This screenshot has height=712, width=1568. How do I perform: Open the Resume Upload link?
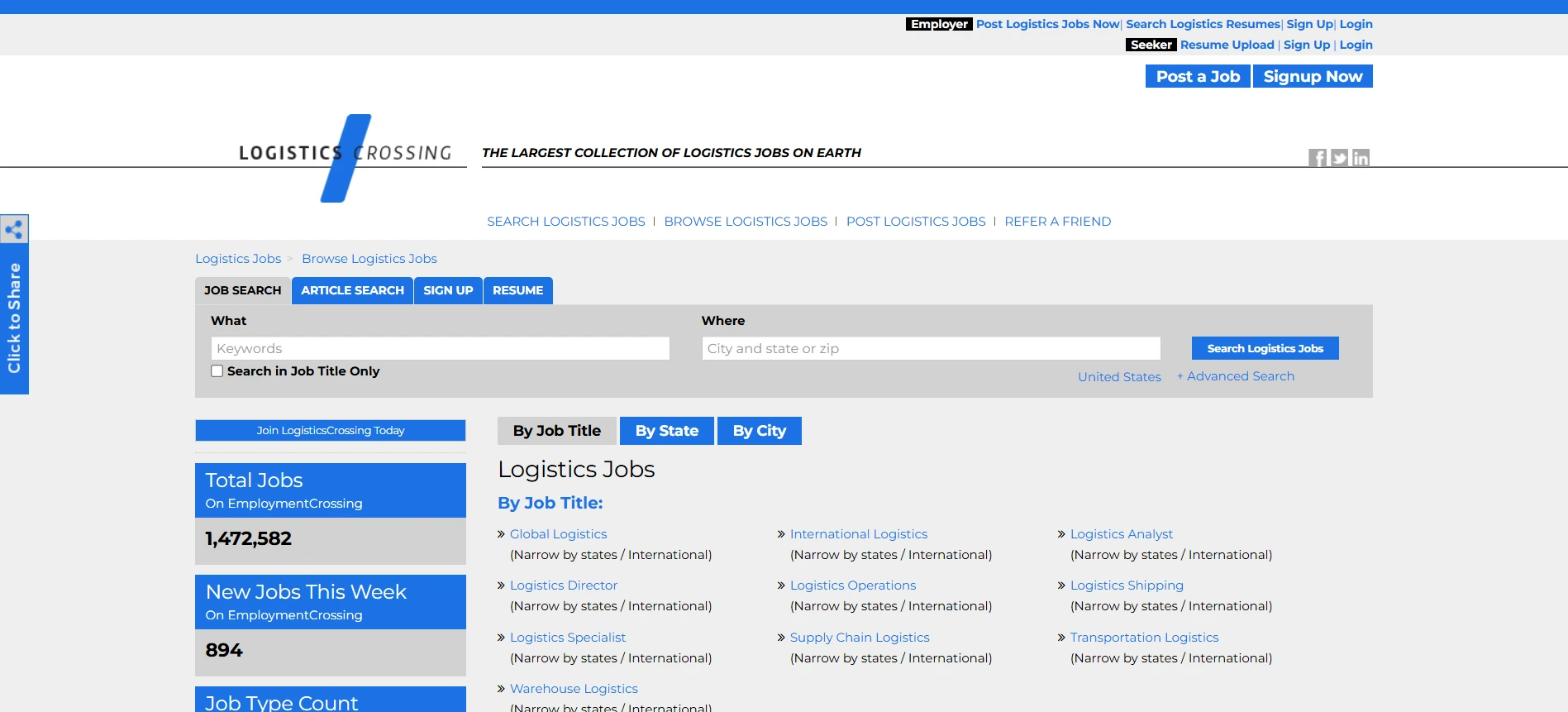coord(1227,45)
